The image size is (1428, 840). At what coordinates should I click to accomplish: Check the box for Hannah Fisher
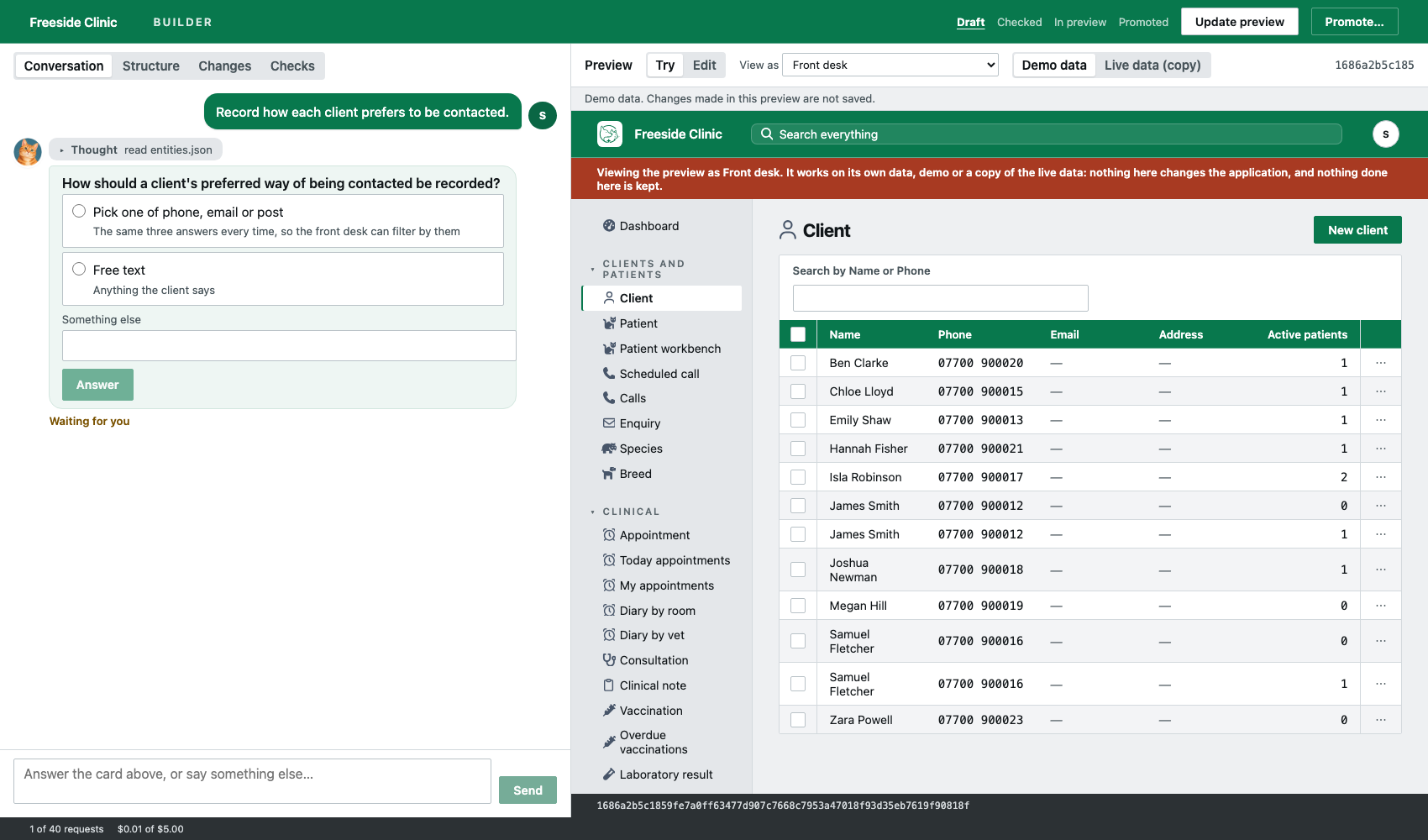(x=798, y=449)
